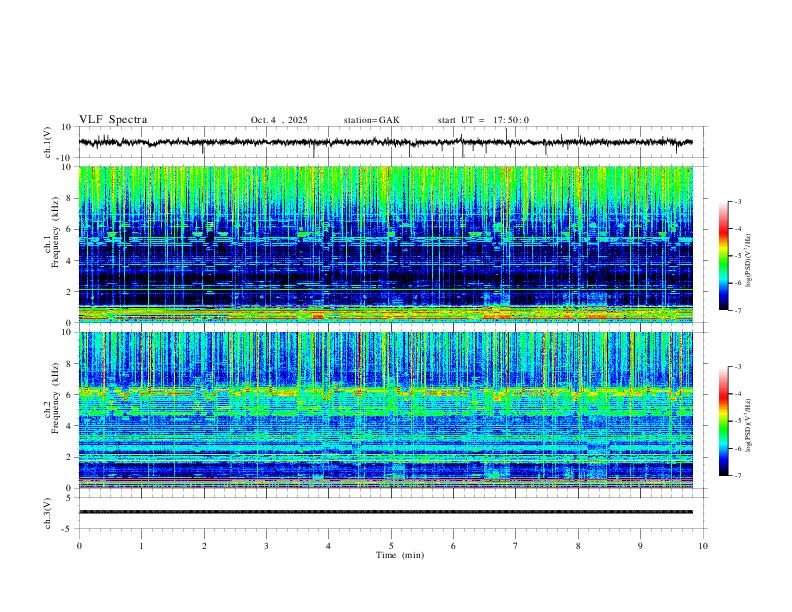Click the ch.1 spectrogram panel

(385, 244)
